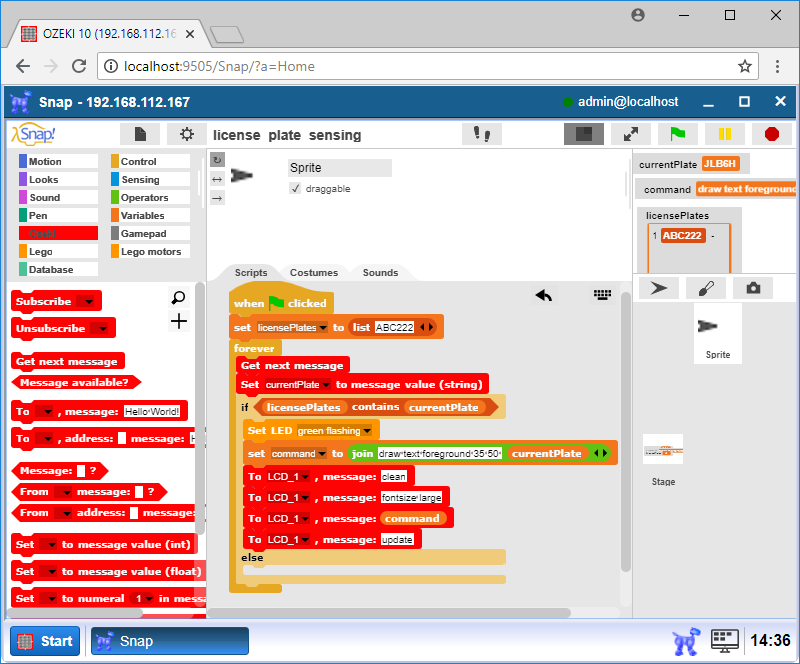
Task: Select left-right only rotation style icon
Action: coord(217,179)
